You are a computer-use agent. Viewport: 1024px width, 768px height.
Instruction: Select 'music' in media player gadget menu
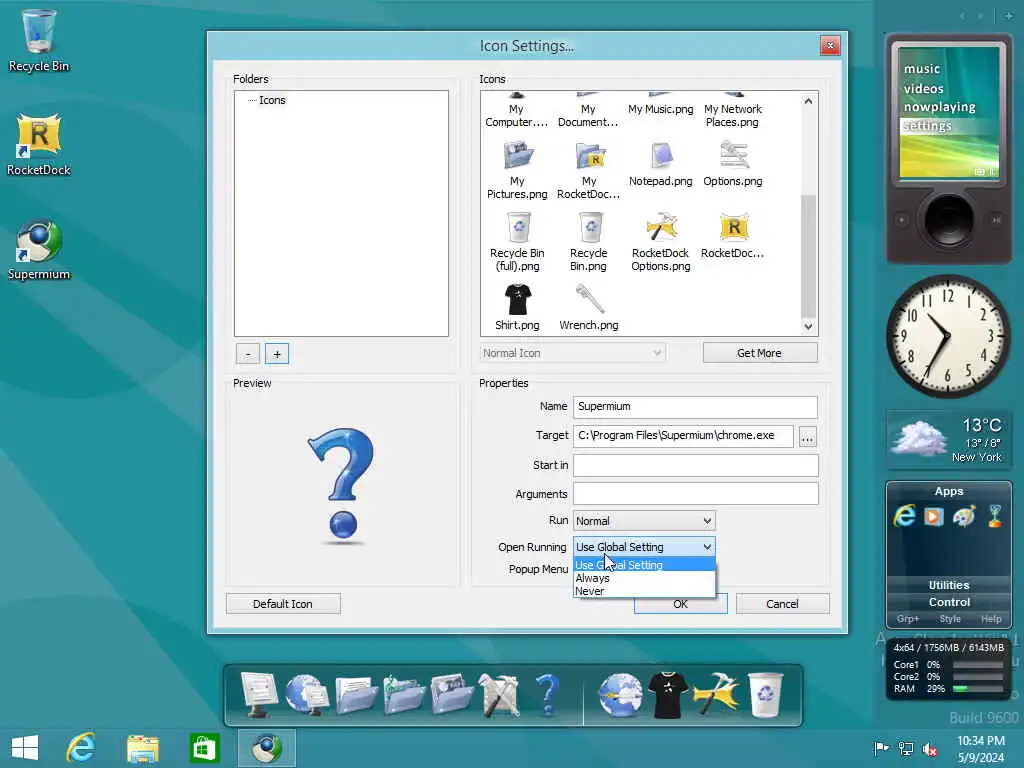coord(921,69)
